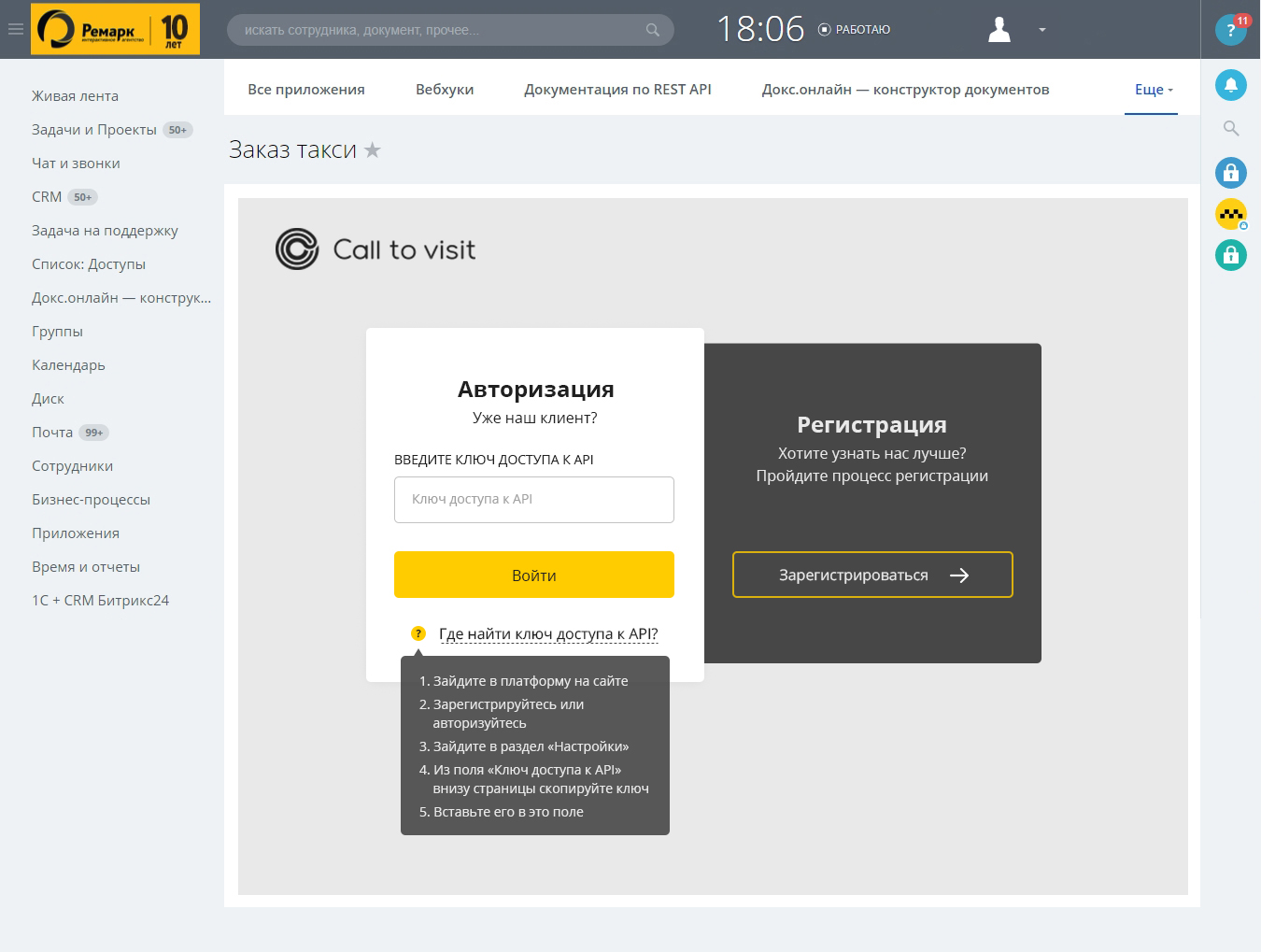This screenshot has width=1261, height=952.
Task: Open the yellow taxi app icon
Action: (x=1231, y=214)
